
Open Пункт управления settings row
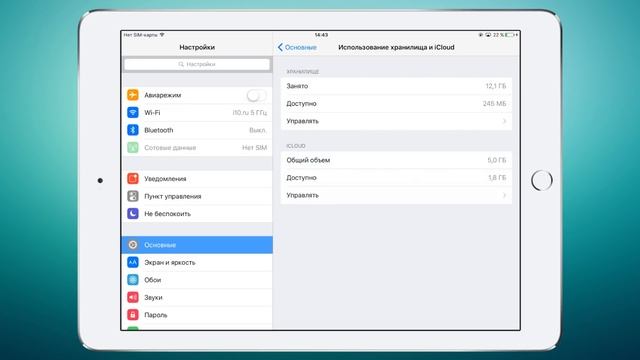click(197, 196)
